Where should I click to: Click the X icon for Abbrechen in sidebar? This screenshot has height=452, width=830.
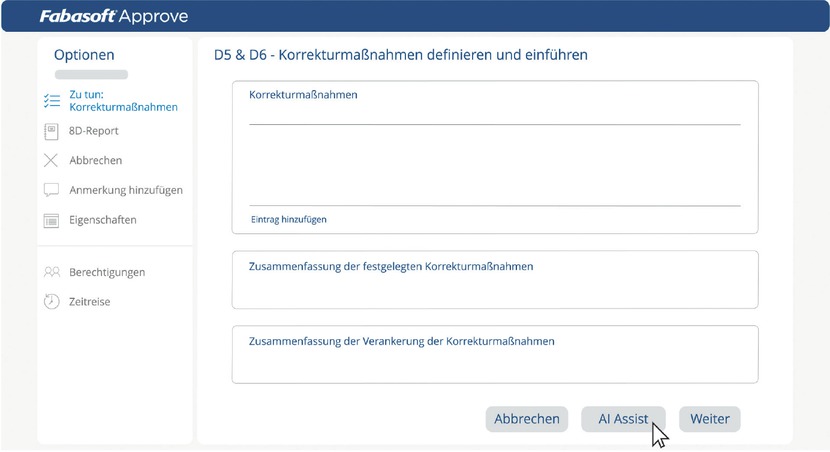point(51,160)
